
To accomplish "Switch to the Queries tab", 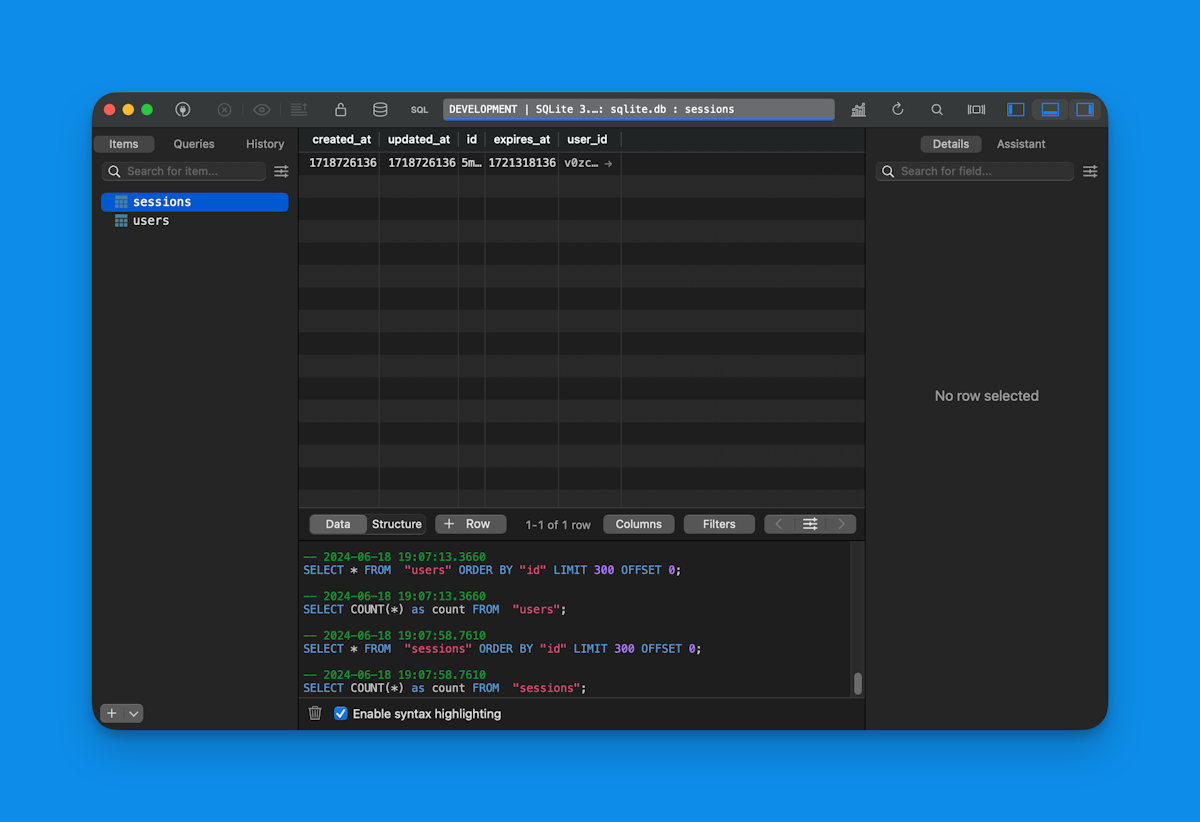I will pyautogui.click(x=193, y=144).
